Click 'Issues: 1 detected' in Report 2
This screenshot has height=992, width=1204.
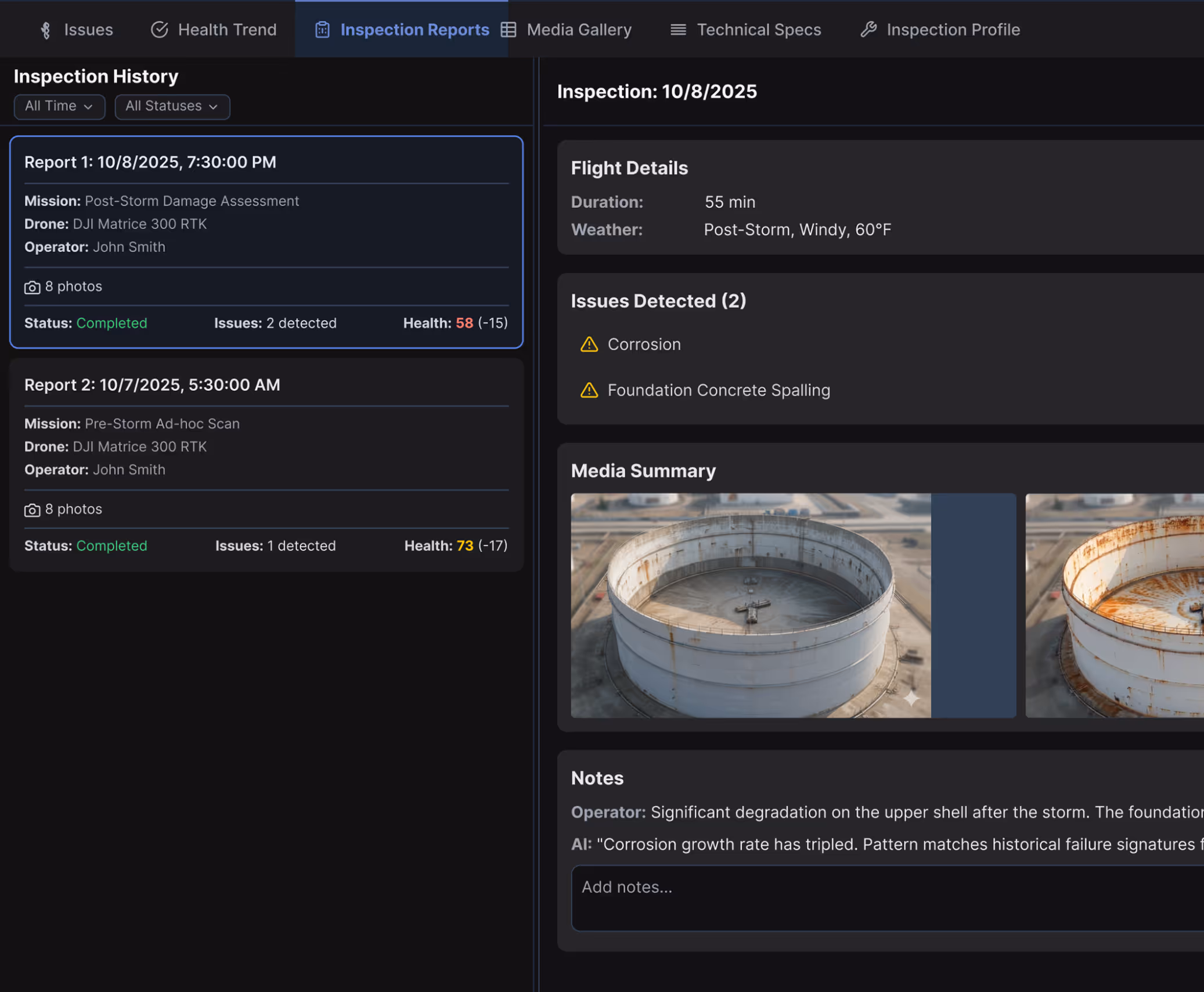275,546
